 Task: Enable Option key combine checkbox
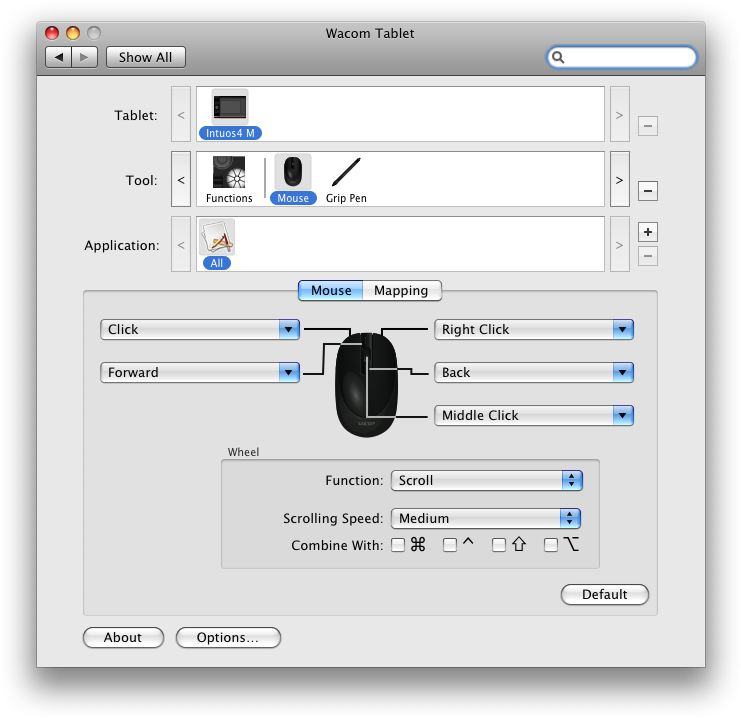coord(551,545)
